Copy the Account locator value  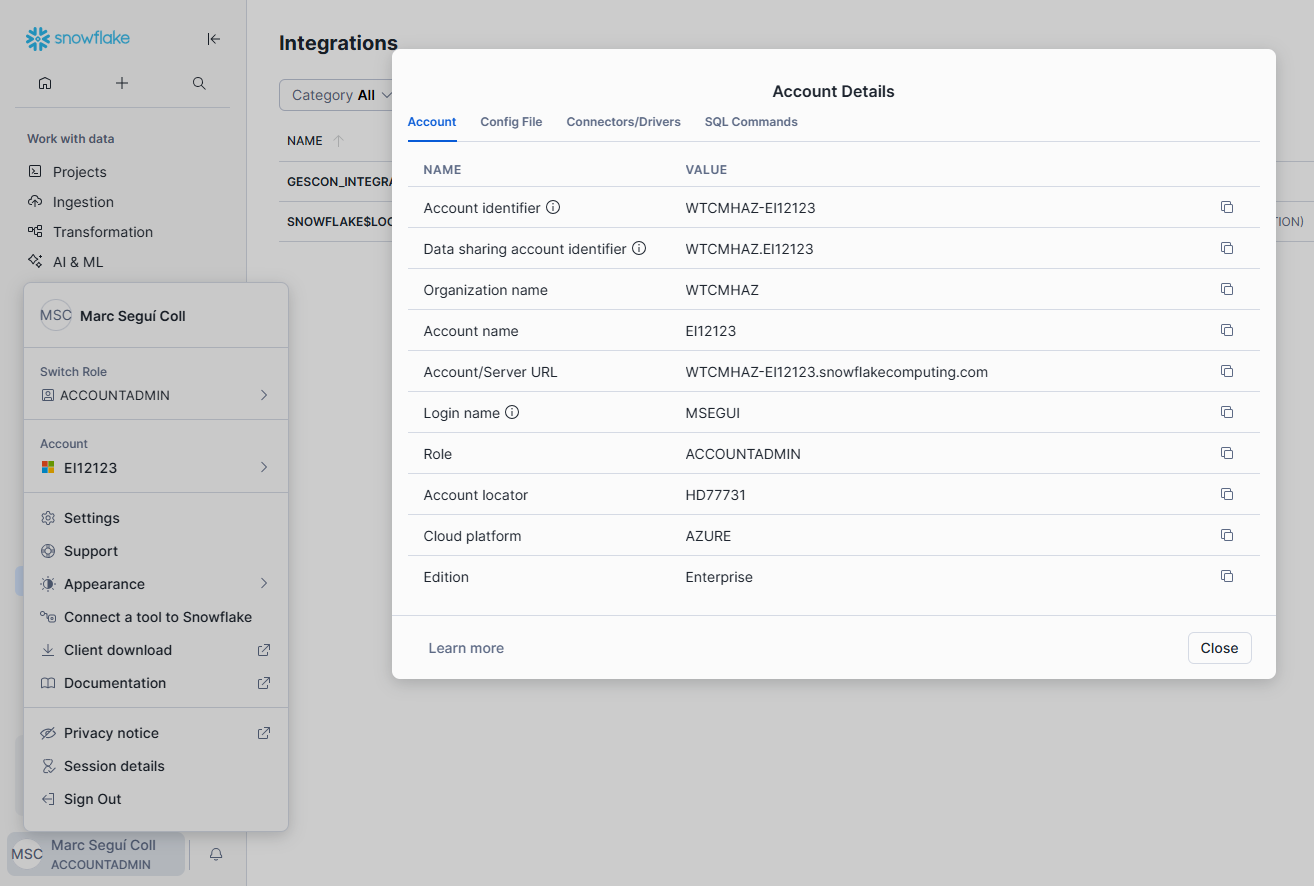click(1227, 495)
